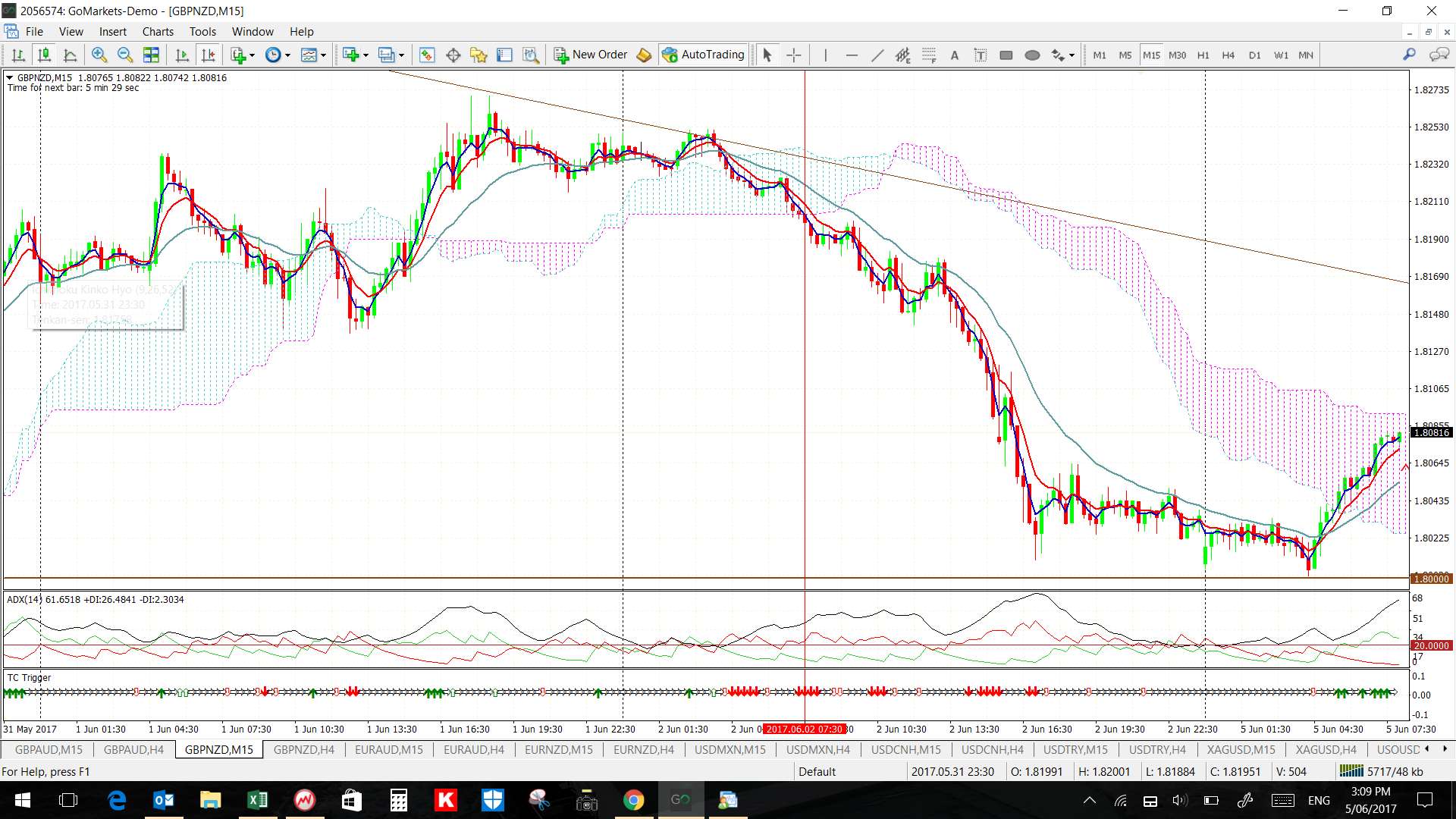Switch to the EURNZD,M15 chart tab
The width and height of the screenshot is (1456, 819).
tap(559, 749)
